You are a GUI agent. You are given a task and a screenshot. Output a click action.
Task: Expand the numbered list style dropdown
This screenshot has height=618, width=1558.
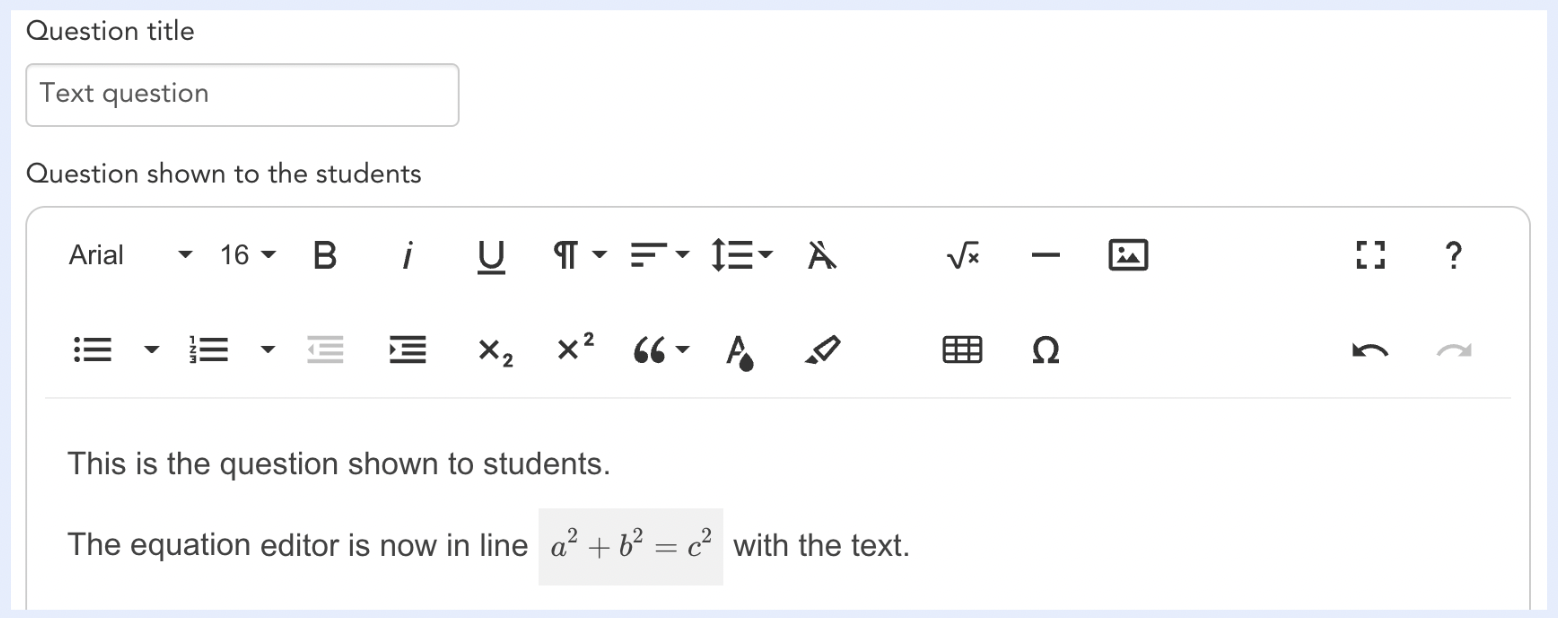coord(268,350)
